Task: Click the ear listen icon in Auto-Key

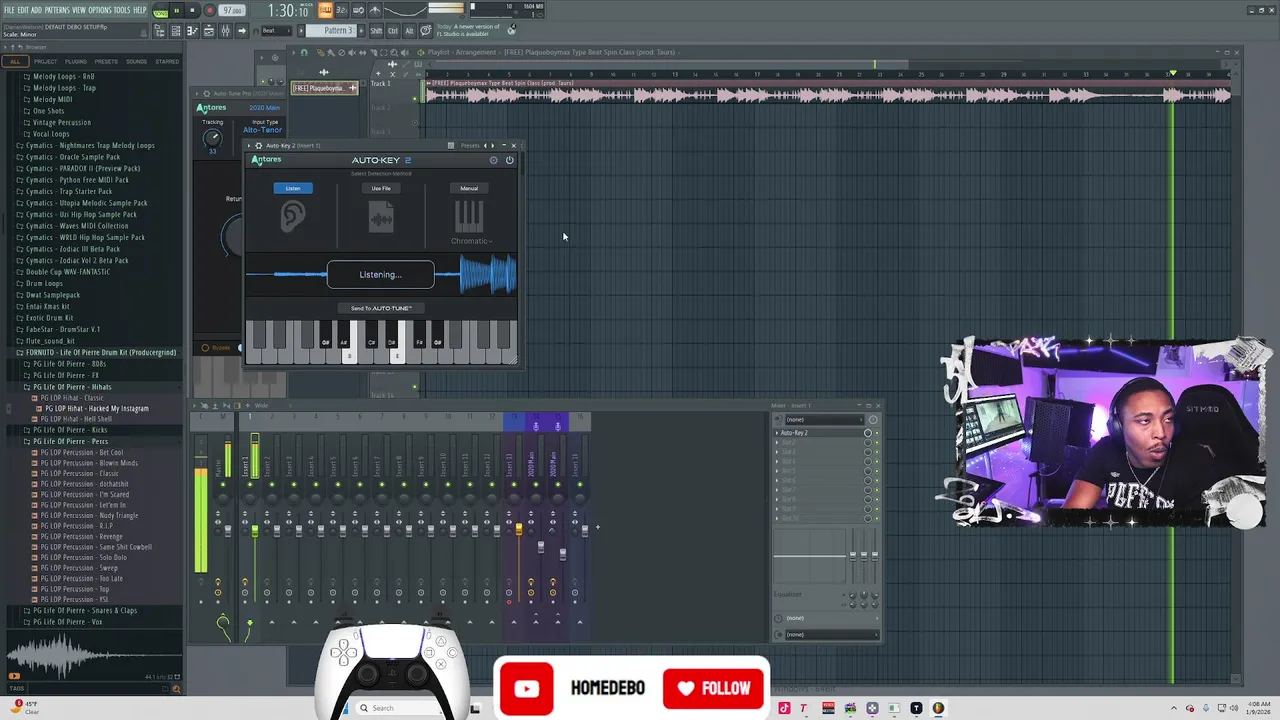Action: (x=293, y=217)
